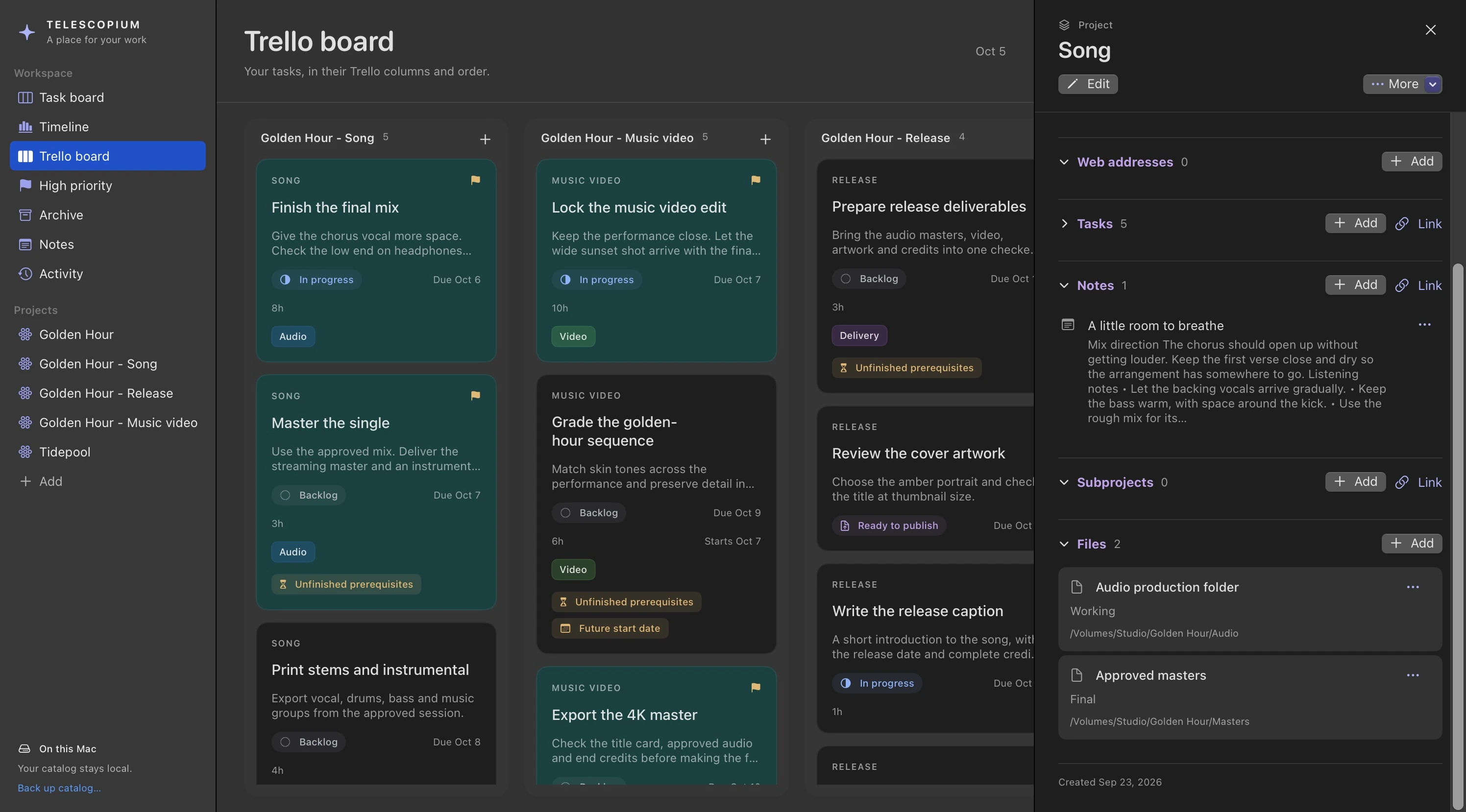The image size is (1466, 812).
Task: Change Ready to publish status on Review the cover artwork
Action: coord(889,525)
